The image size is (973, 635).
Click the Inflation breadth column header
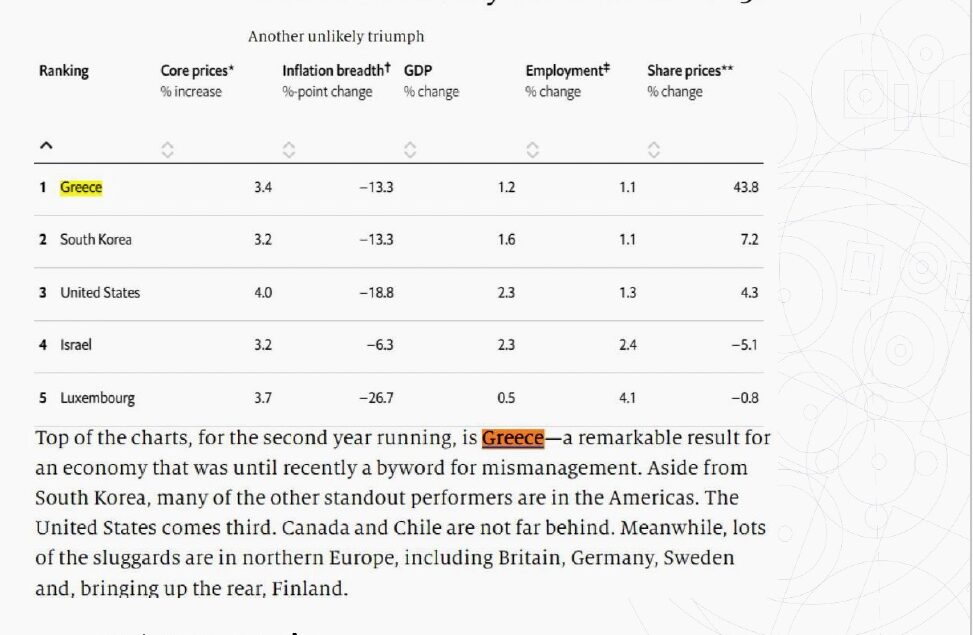coord(335,71)
